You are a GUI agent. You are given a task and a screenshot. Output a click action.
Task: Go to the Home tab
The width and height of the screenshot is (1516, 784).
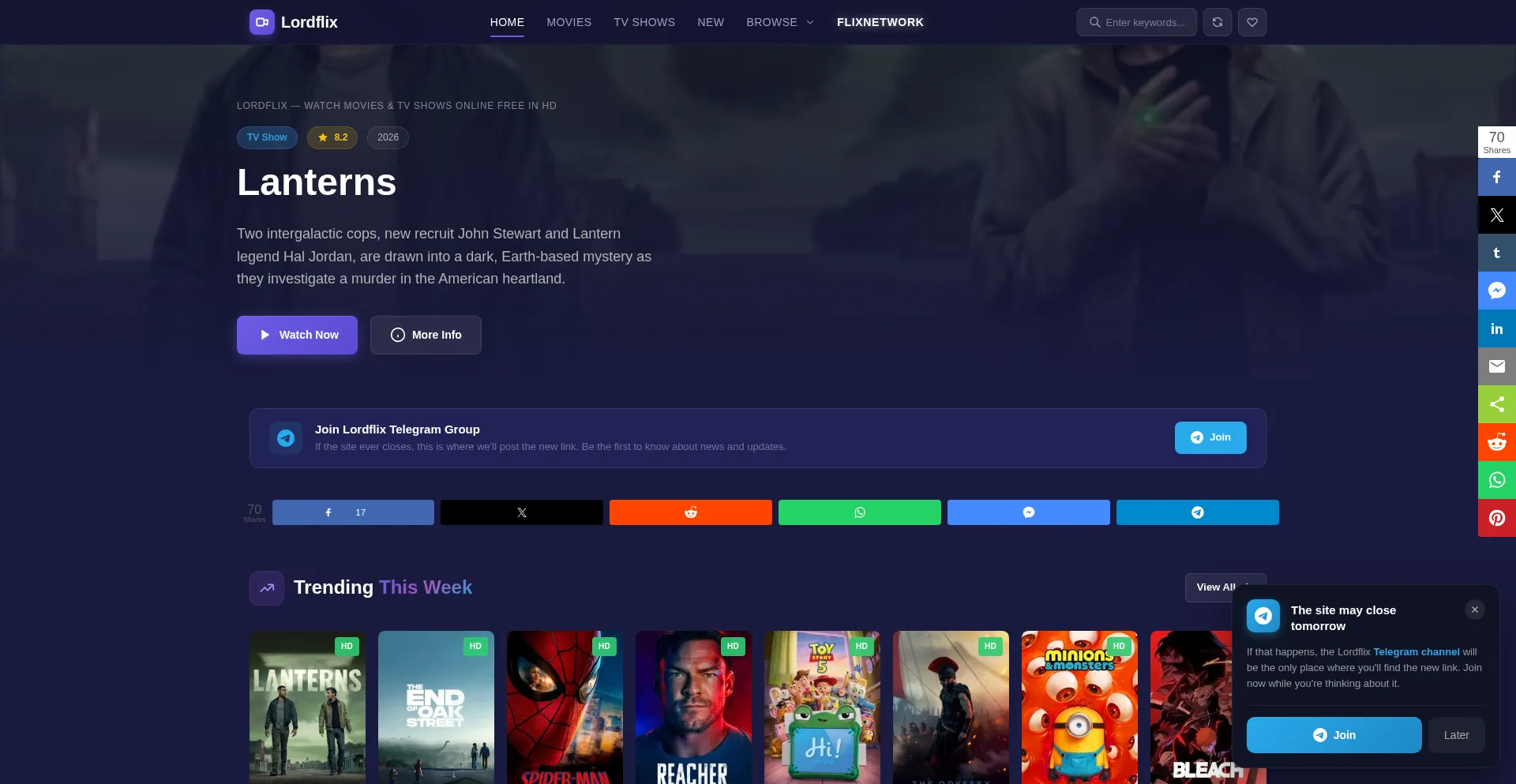507,22
